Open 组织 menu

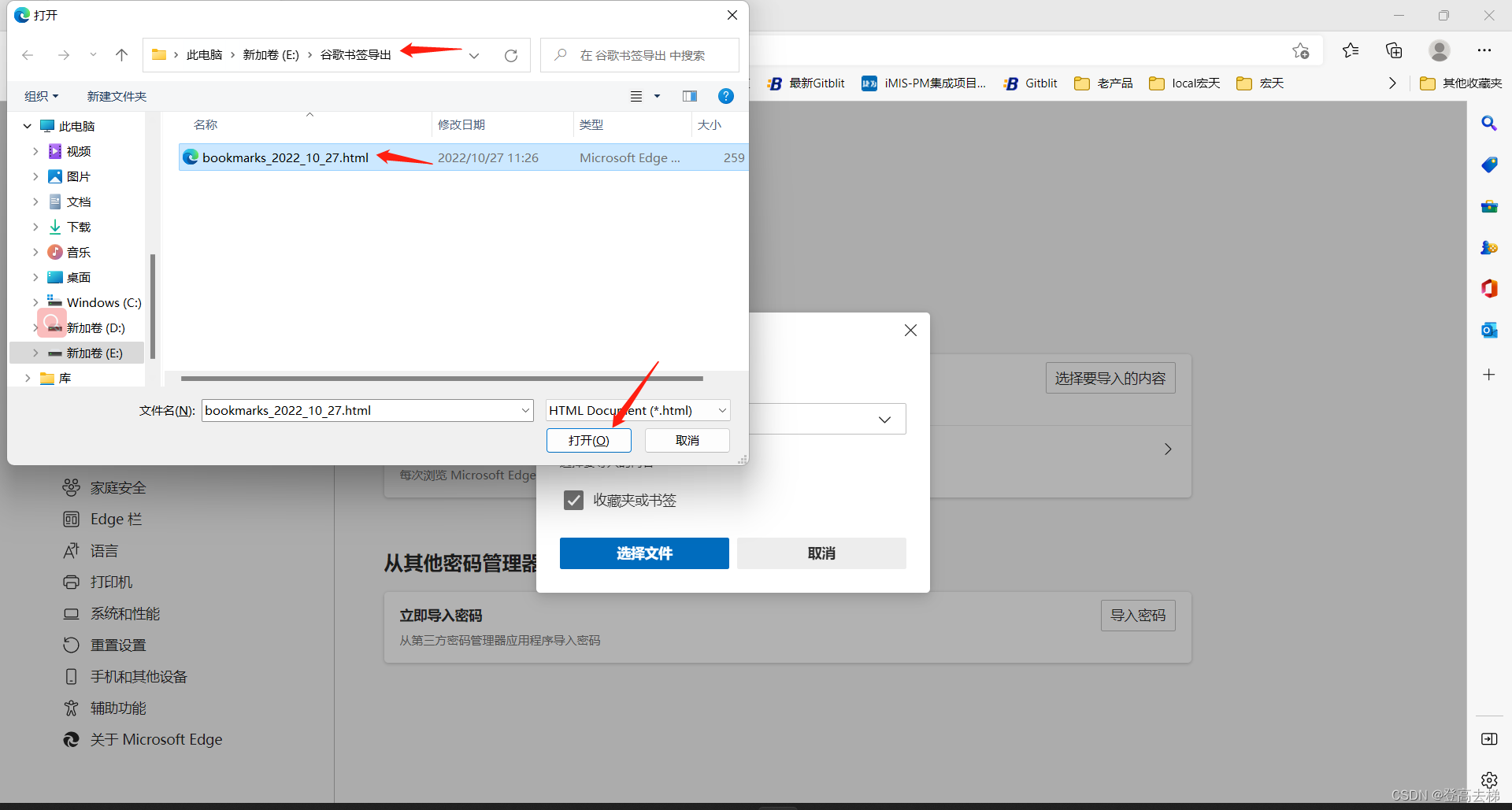41,96
